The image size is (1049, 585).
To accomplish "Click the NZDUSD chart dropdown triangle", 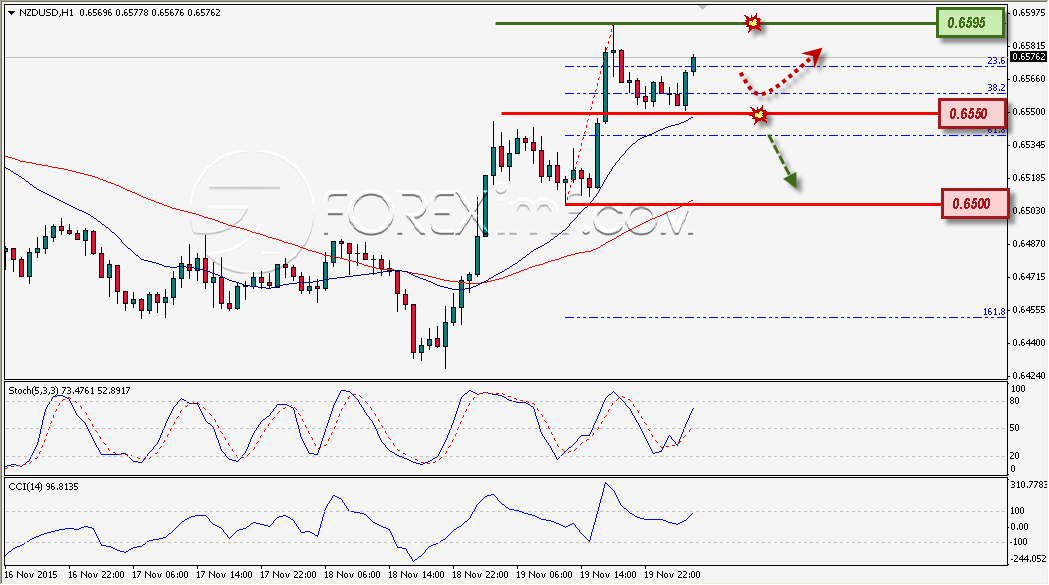I will tap(11, 13).
